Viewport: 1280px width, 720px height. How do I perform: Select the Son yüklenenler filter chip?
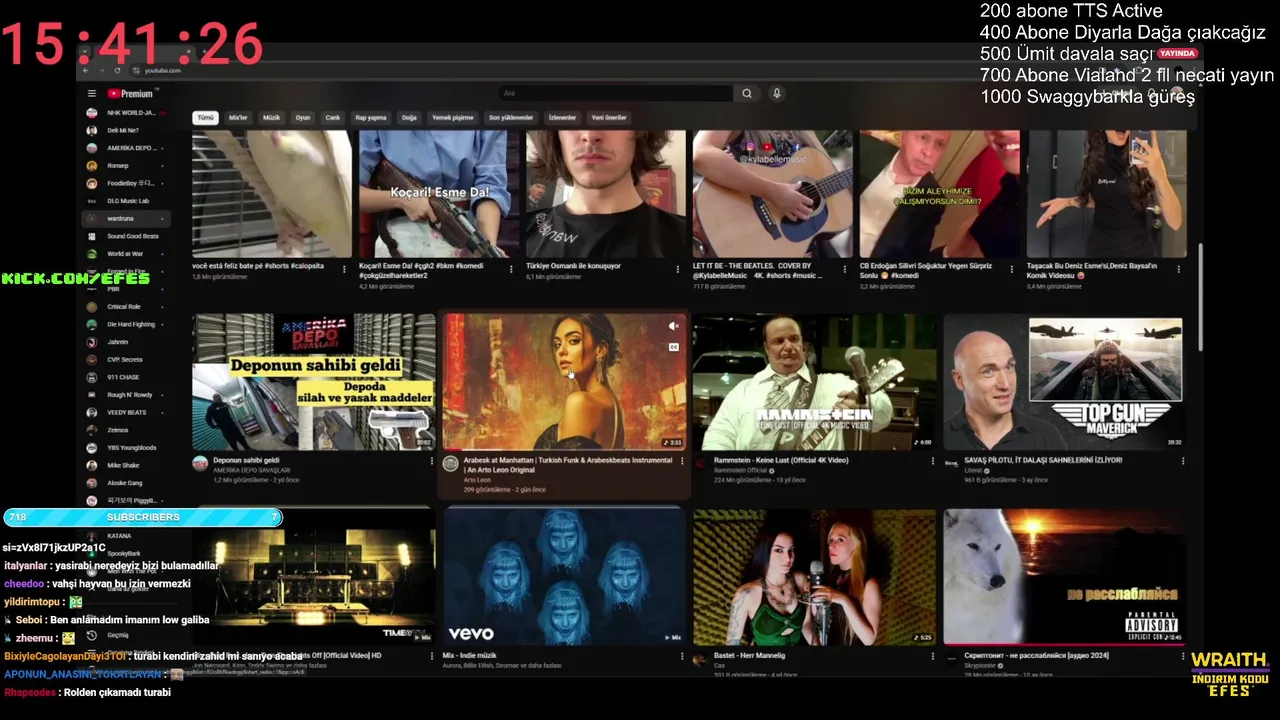click(511, 118)
